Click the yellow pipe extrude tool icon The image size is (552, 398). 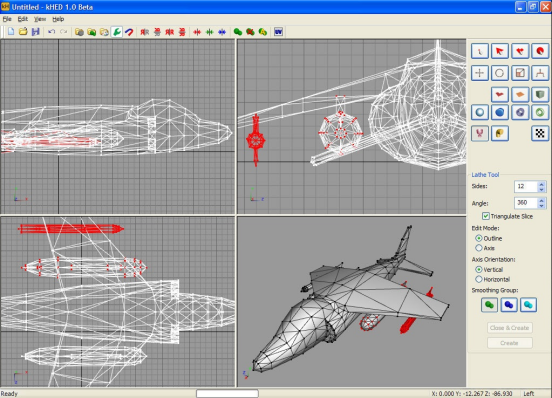500,133
